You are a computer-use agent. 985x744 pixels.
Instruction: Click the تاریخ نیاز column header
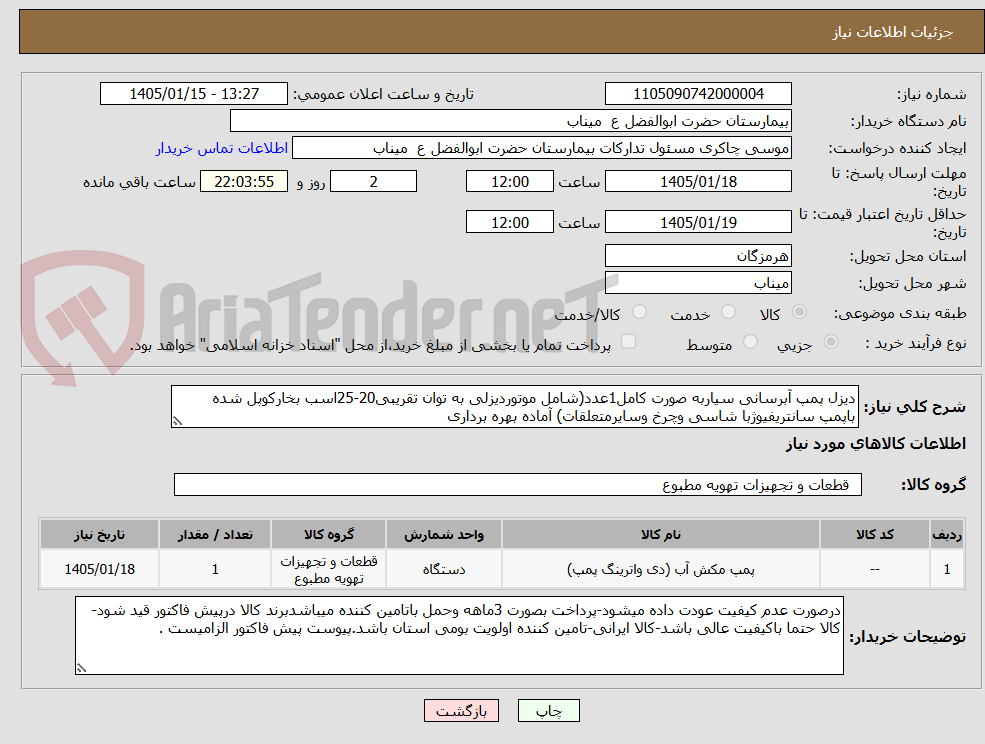99,535
